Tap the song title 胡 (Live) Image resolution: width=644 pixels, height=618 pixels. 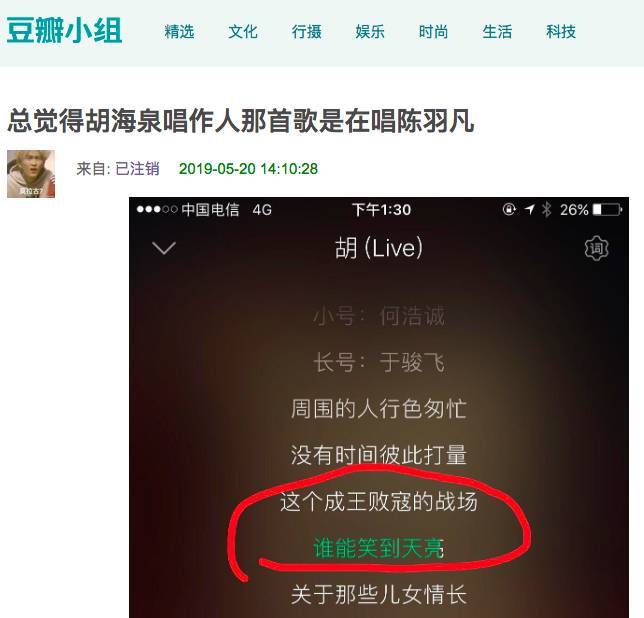[x=379, y=248]
